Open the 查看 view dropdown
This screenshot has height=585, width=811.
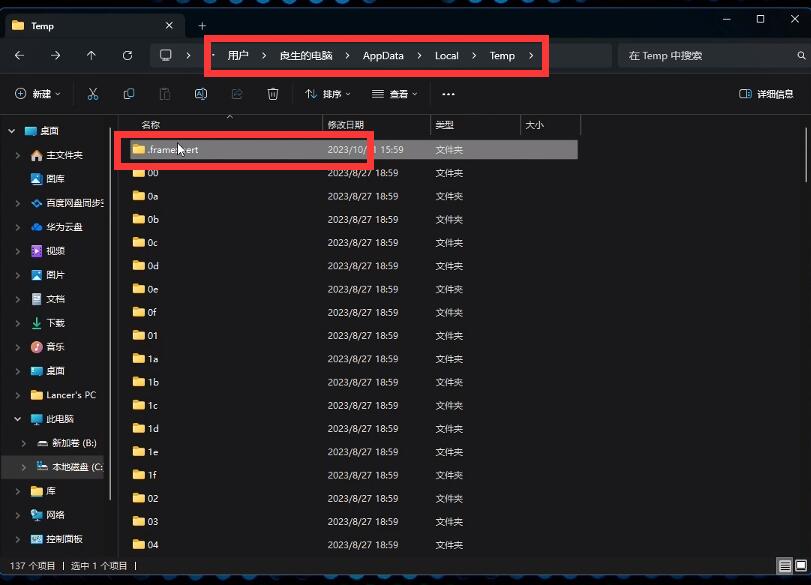coord(394,94)
